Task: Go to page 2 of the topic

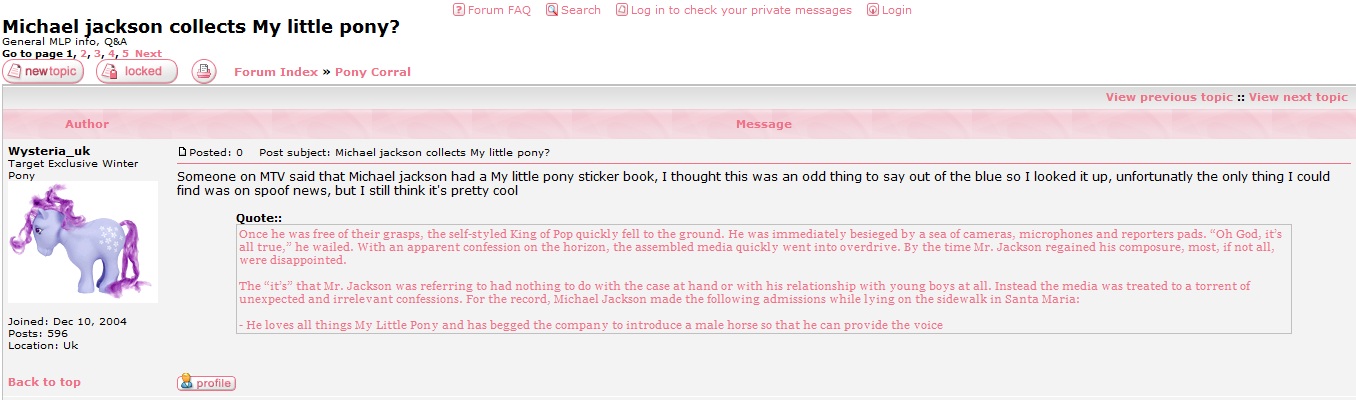Action: pos(84,54)
